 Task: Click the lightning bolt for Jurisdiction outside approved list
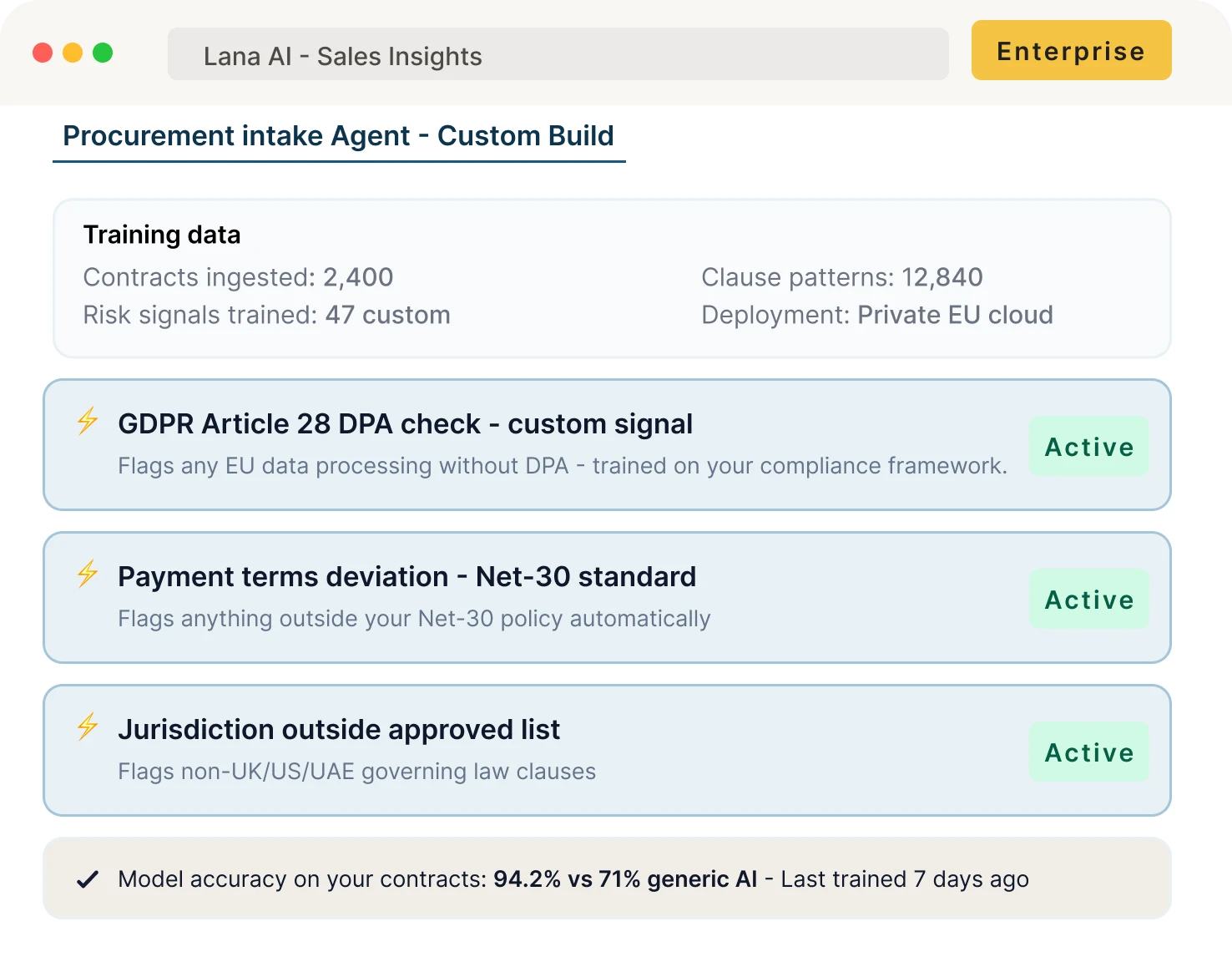pyautogui.click(x=87, y=729)
